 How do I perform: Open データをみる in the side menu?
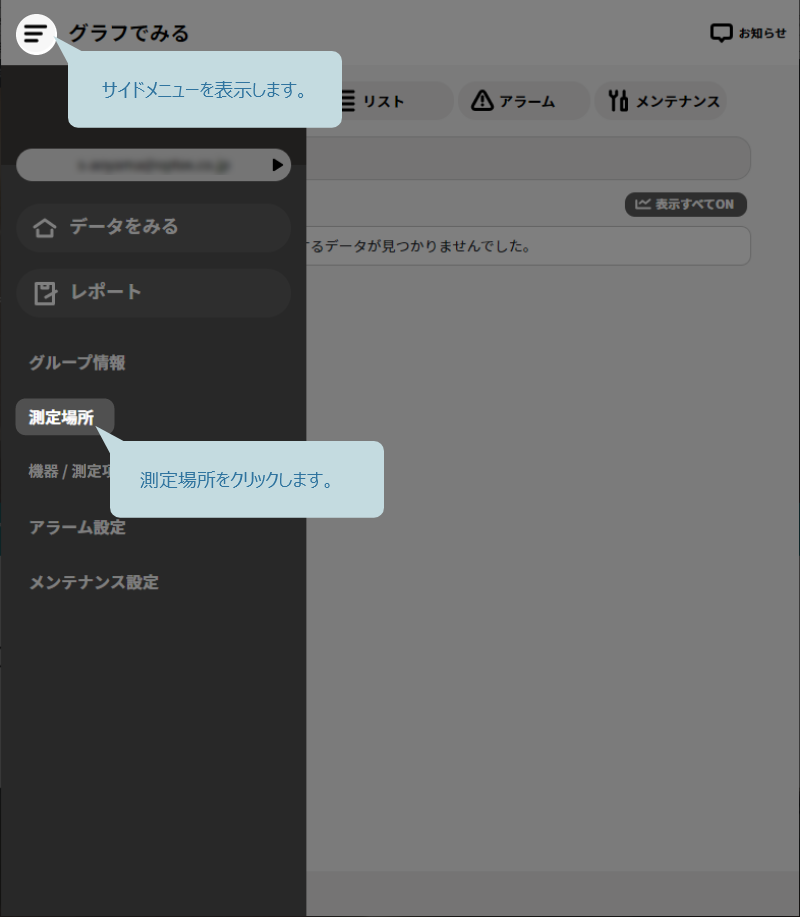tap(153, 227)
